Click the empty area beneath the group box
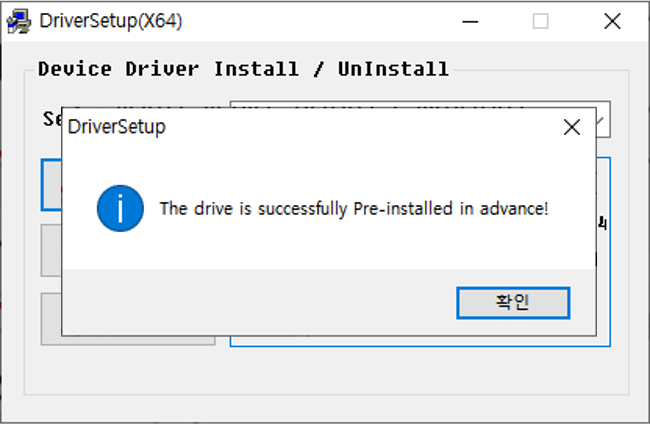Screen dimensions: 650x424 [325, 407]
